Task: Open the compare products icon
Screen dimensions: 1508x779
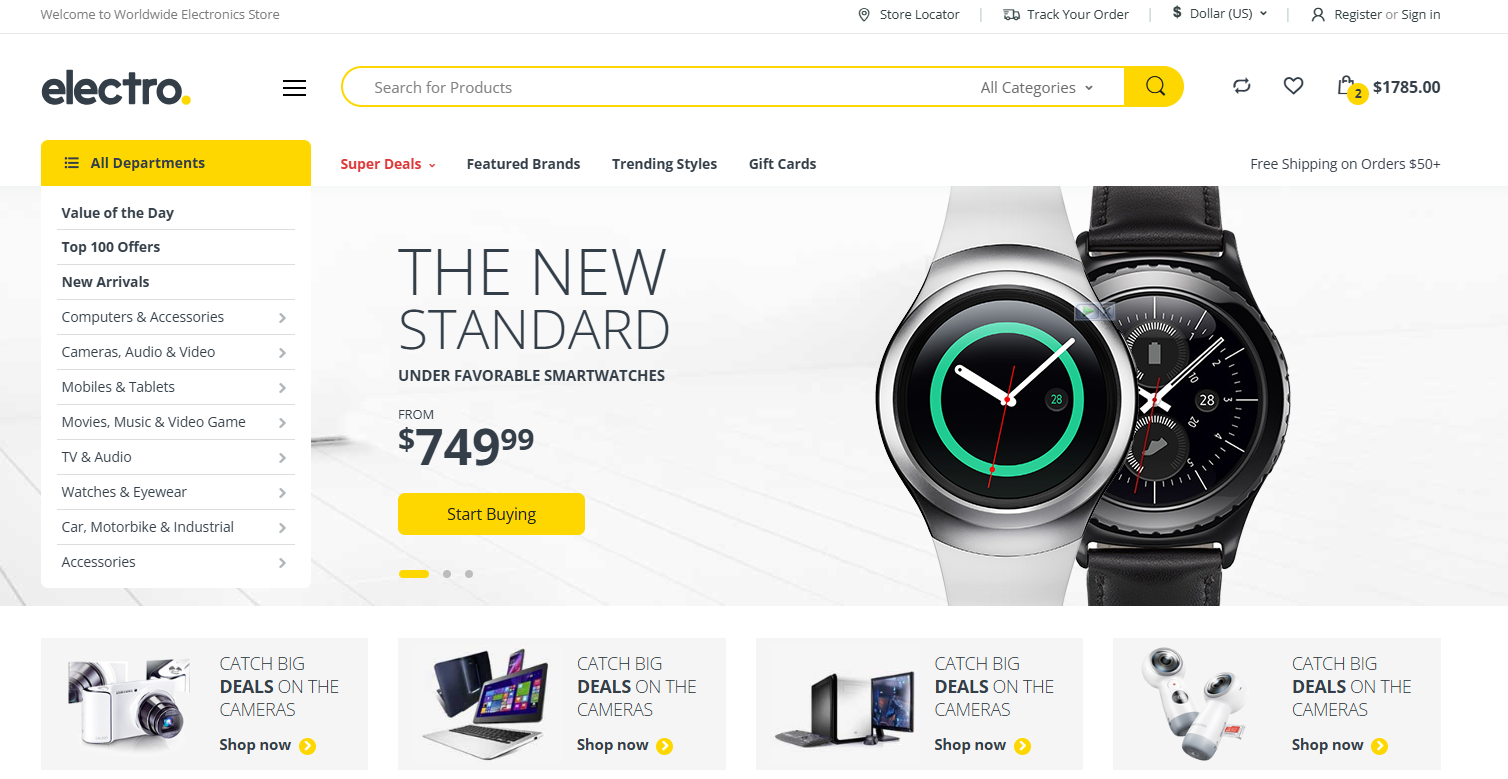Action: pyautogui.click(x=1242, y=86)
